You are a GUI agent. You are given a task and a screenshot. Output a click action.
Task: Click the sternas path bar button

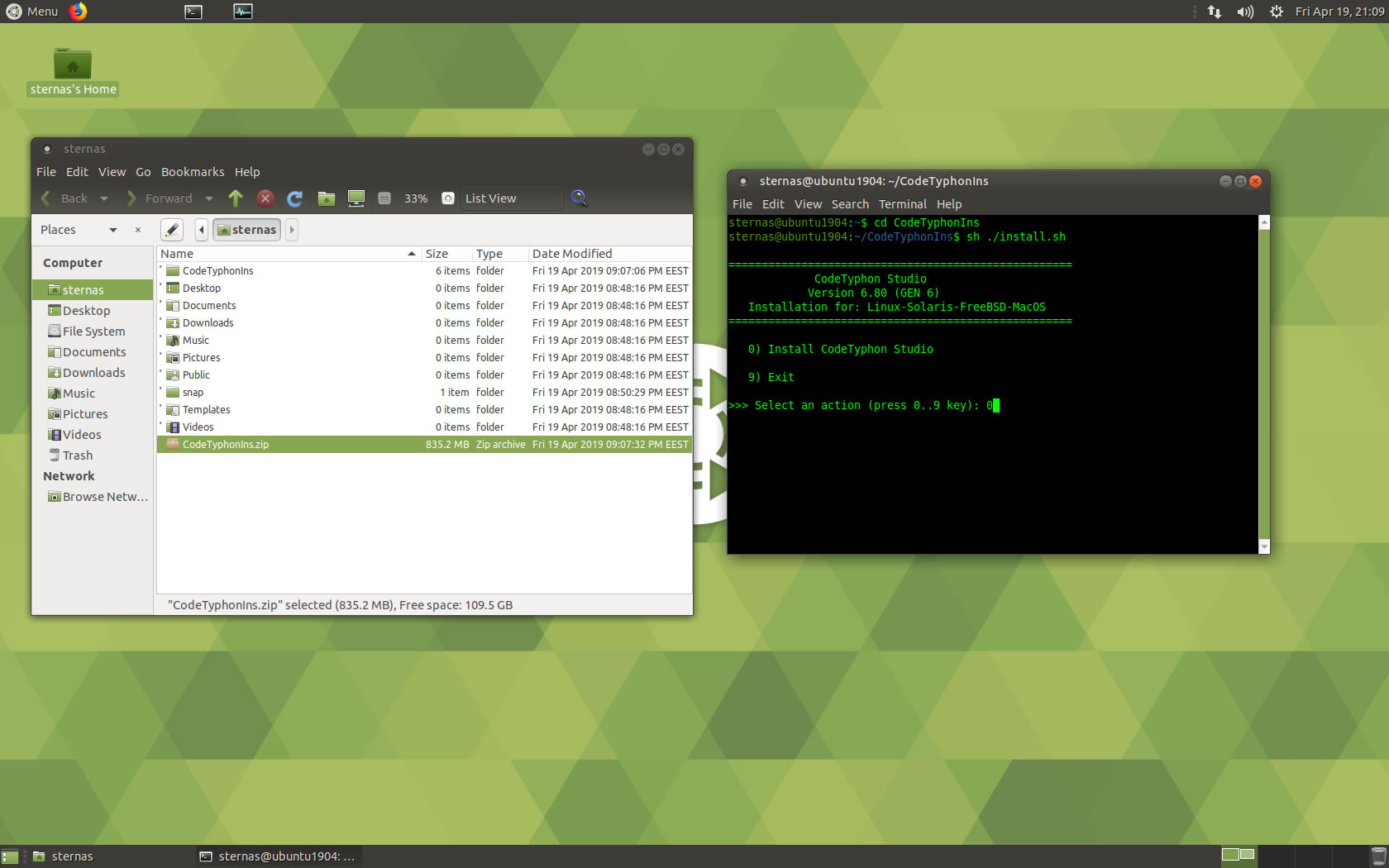pyautogui.click(x=246, y=230)
